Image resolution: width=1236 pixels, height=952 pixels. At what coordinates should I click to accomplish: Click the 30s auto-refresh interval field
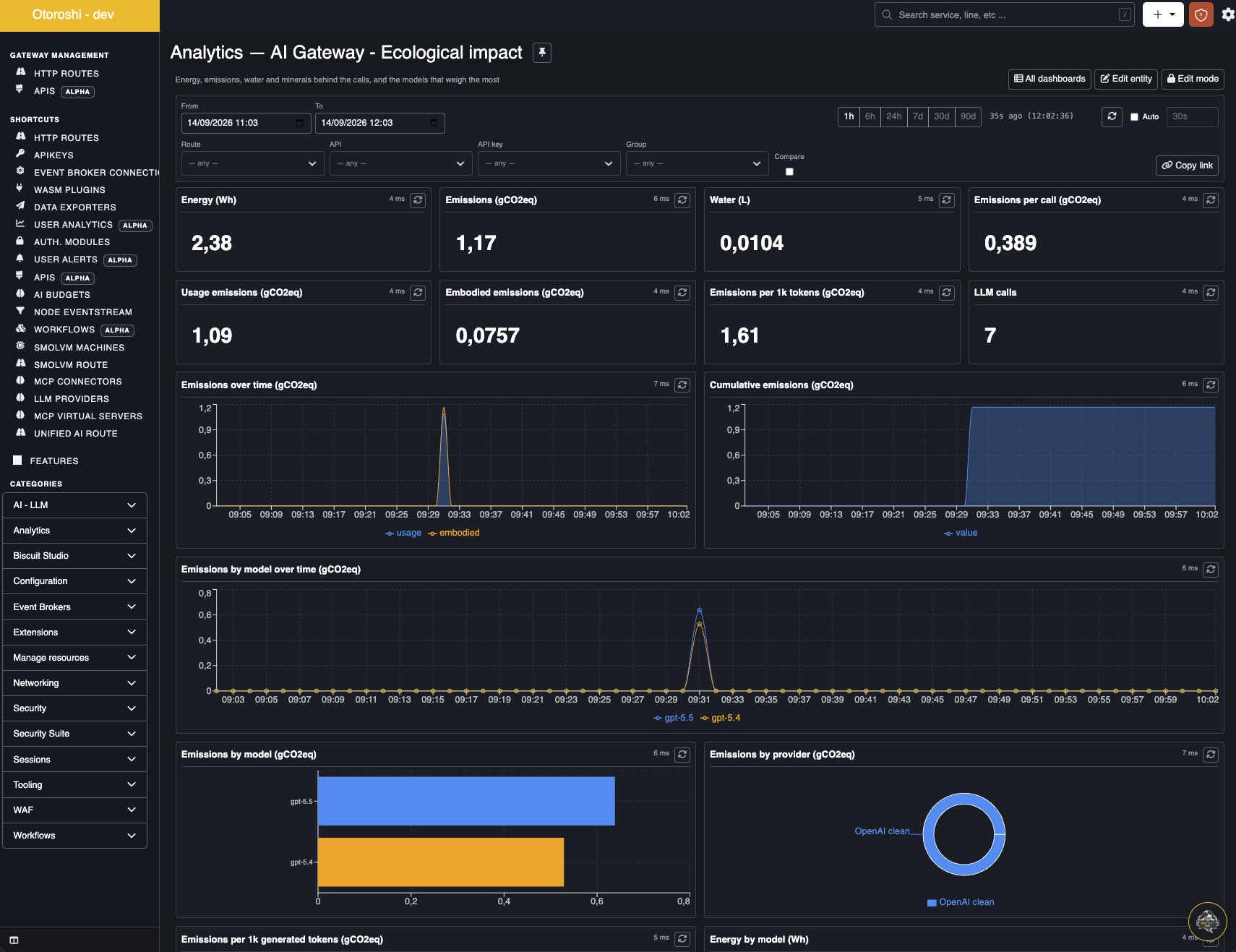pos(1192,116)
